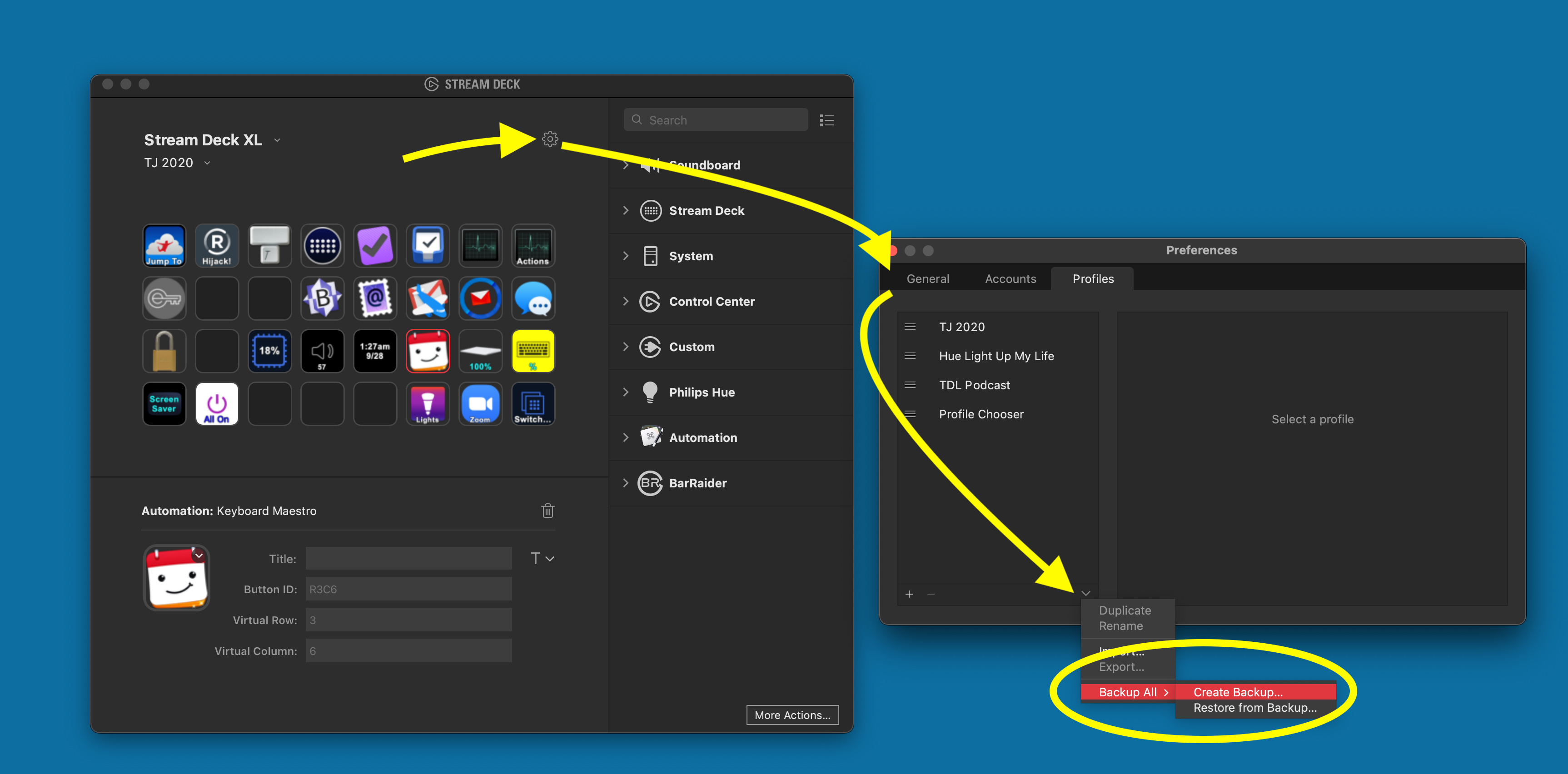
Task: Click the Title input field
Action: point(408,559)
